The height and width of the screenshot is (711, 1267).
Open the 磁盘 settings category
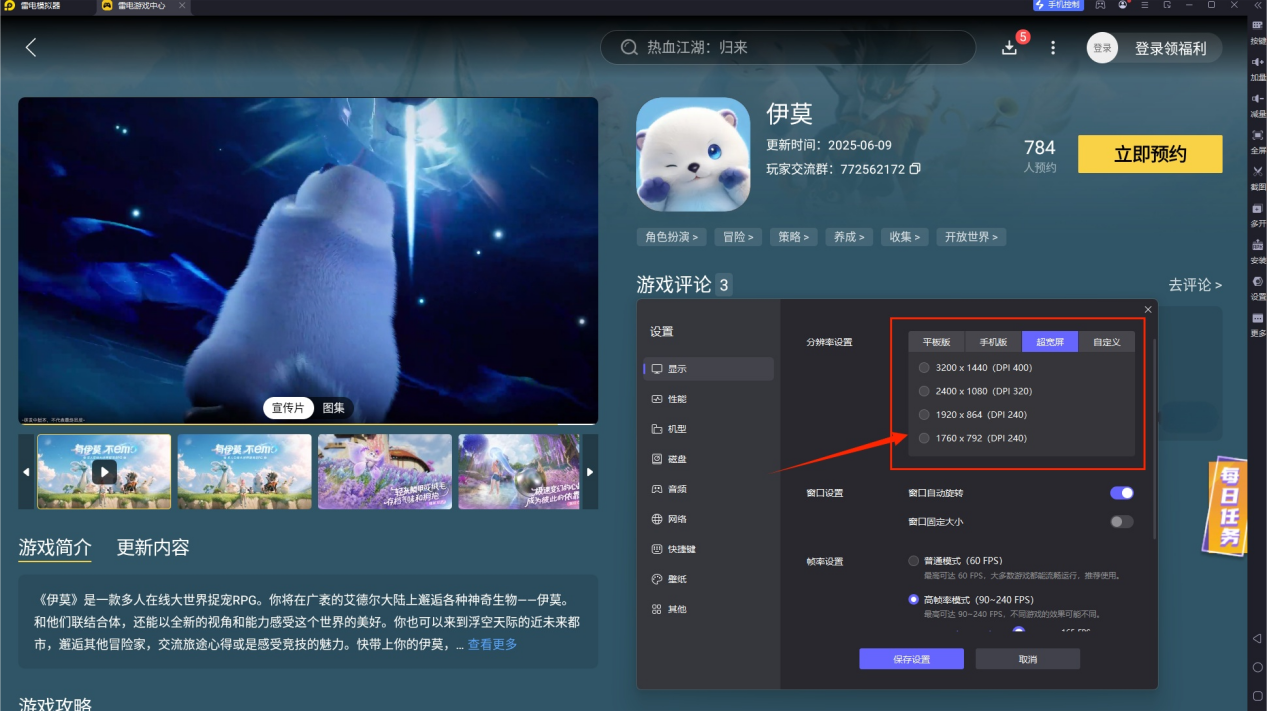coord(709,459)
